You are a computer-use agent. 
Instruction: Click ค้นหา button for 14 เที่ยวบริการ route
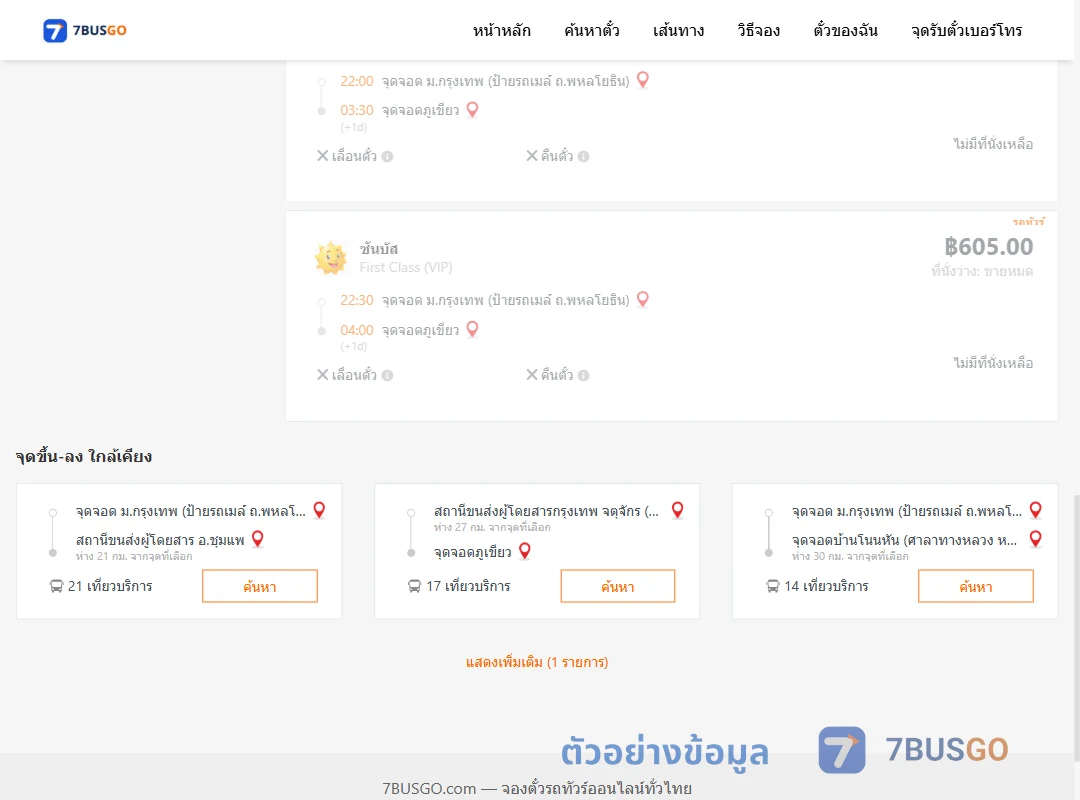tap(976, 586)
